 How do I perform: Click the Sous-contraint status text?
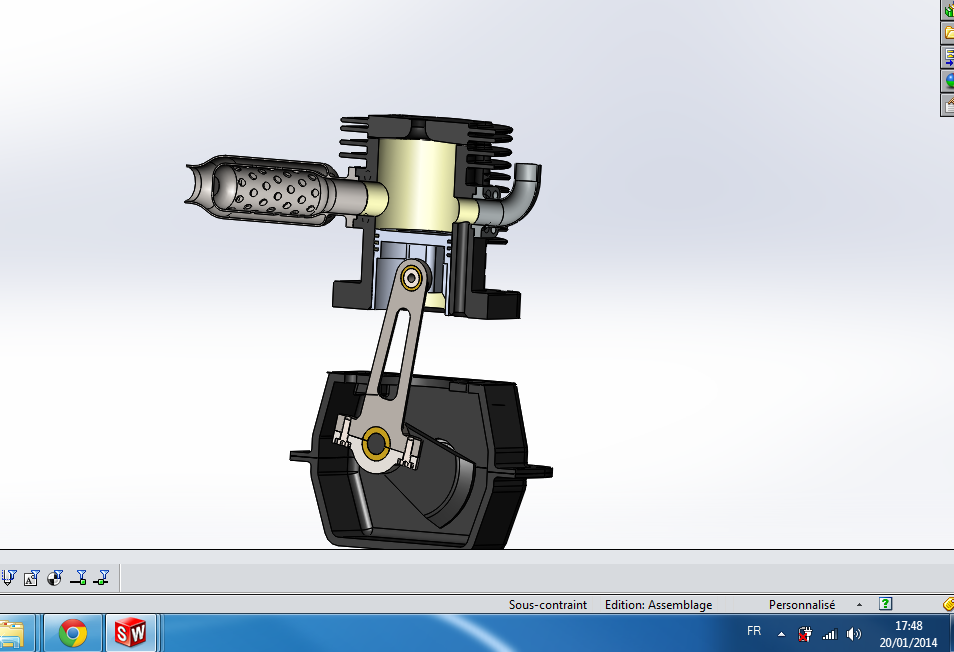pos(548,605)
